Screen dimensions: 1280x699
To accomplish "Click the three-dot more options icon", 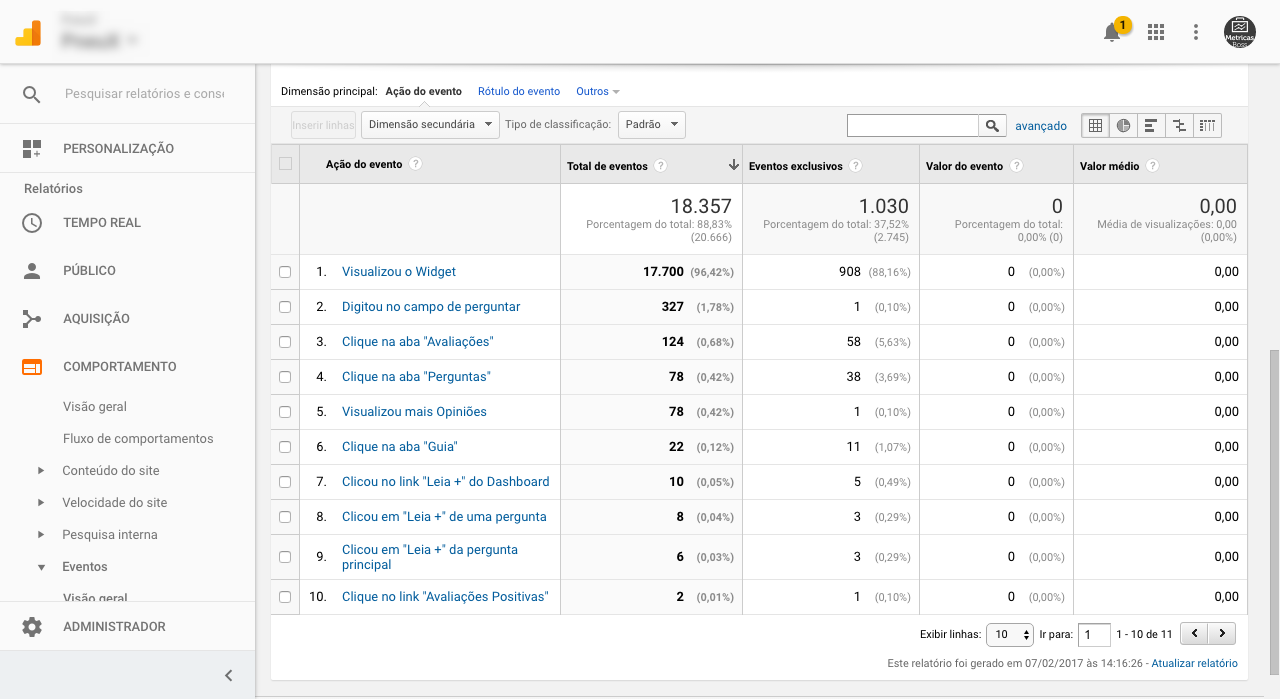I will click(1196, 32).
